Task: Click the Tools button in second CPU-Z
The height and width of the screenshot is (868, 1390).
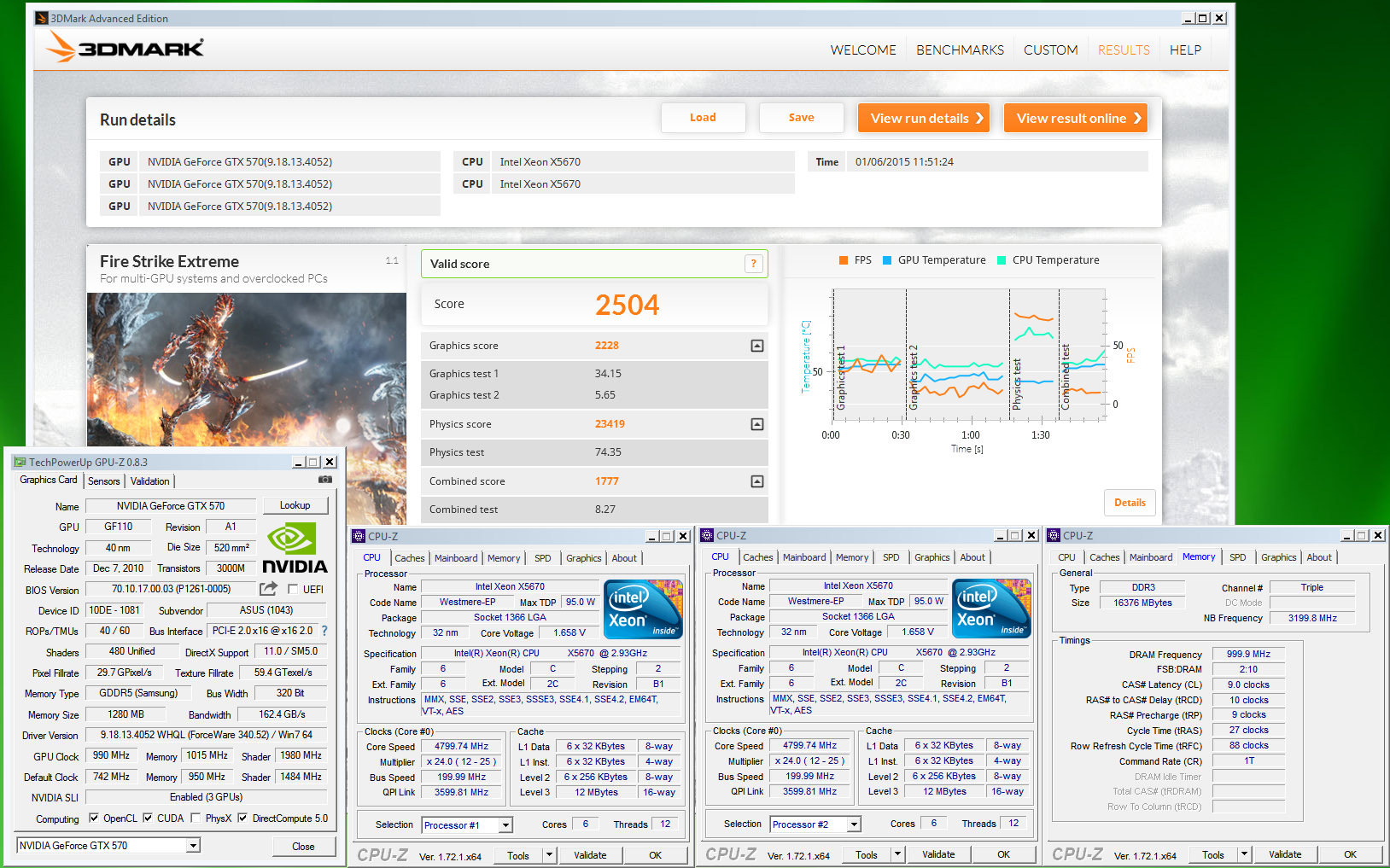Action: [866, 854]
